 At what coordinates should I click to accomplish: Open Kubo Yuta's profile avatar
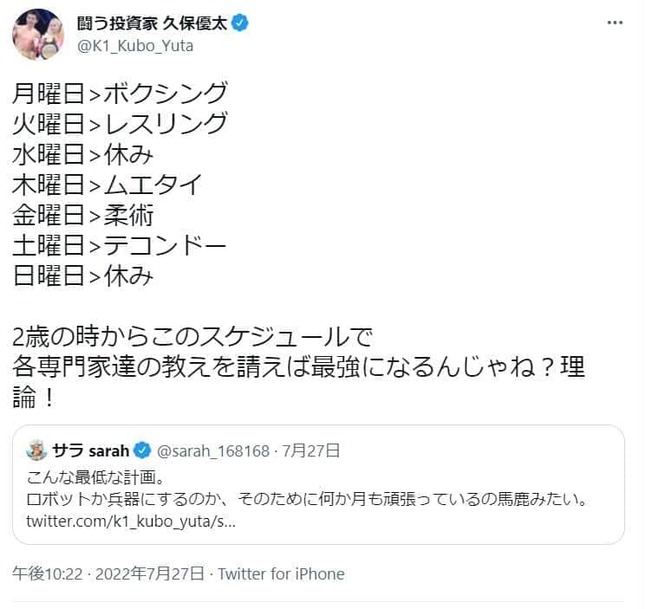click(36, 34)
